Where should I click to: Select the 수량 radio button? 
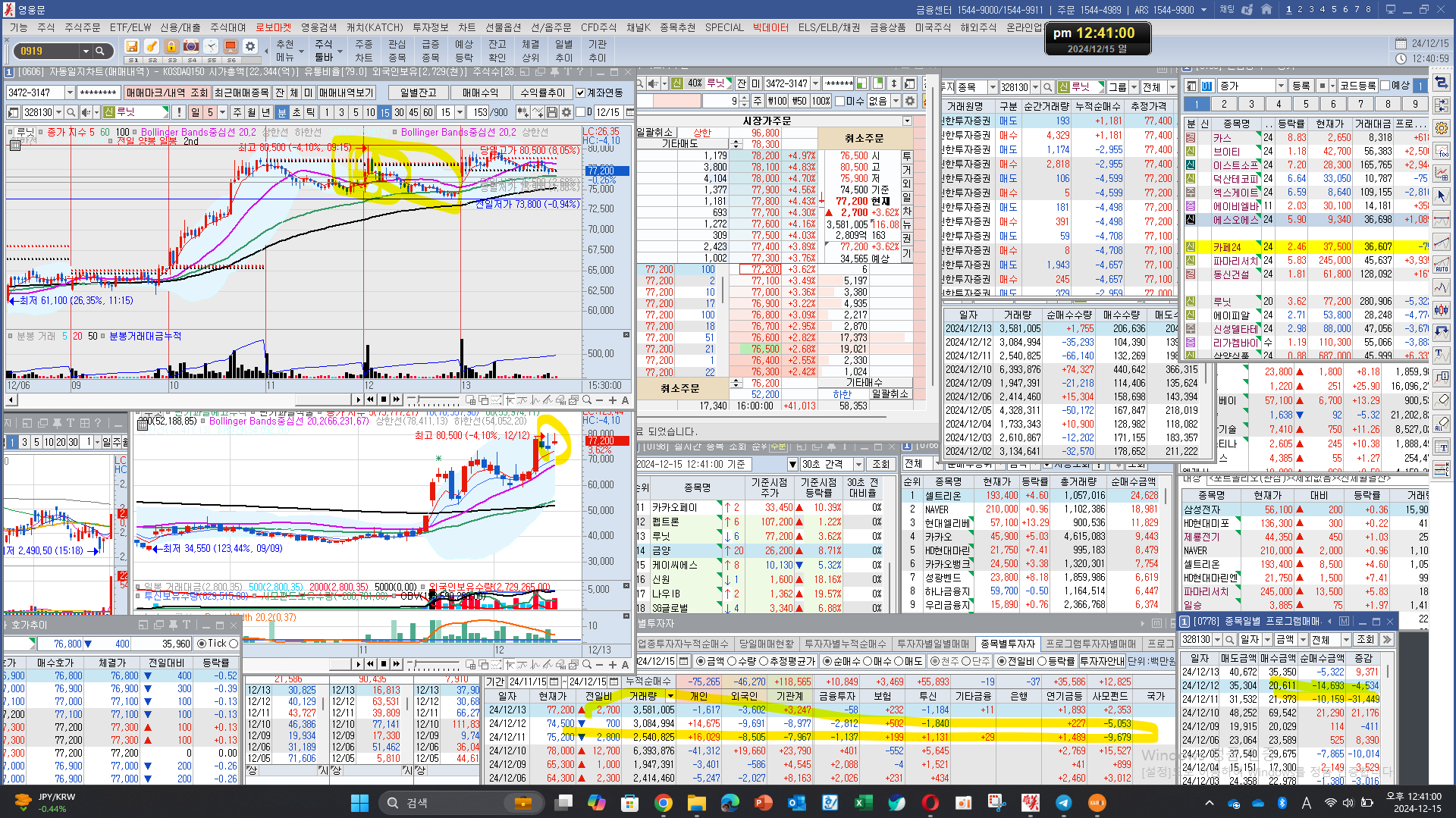pyautogui.click(x=732, y=661)
